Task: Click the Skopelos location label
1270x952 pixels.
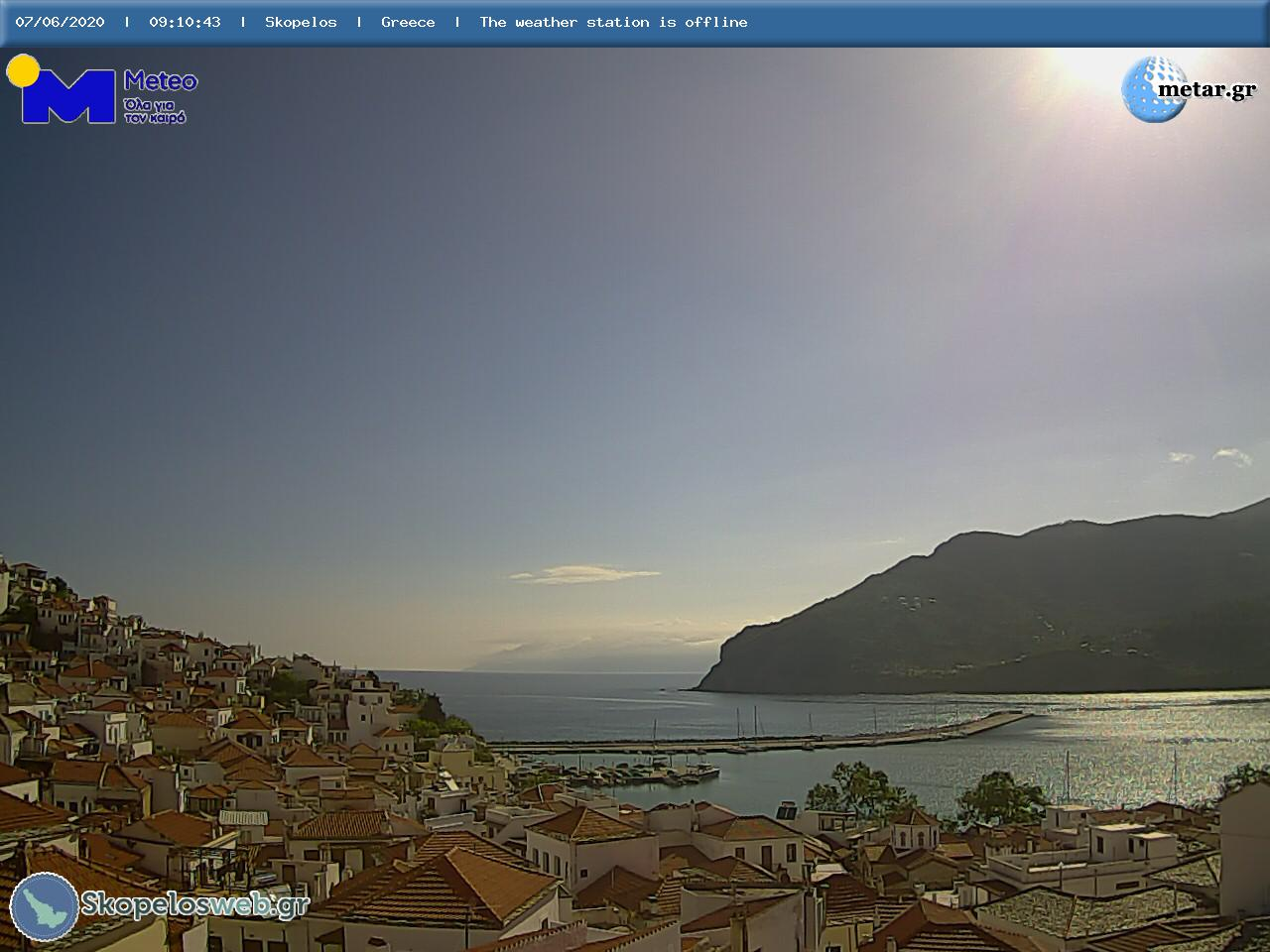Action: [301, 22]
